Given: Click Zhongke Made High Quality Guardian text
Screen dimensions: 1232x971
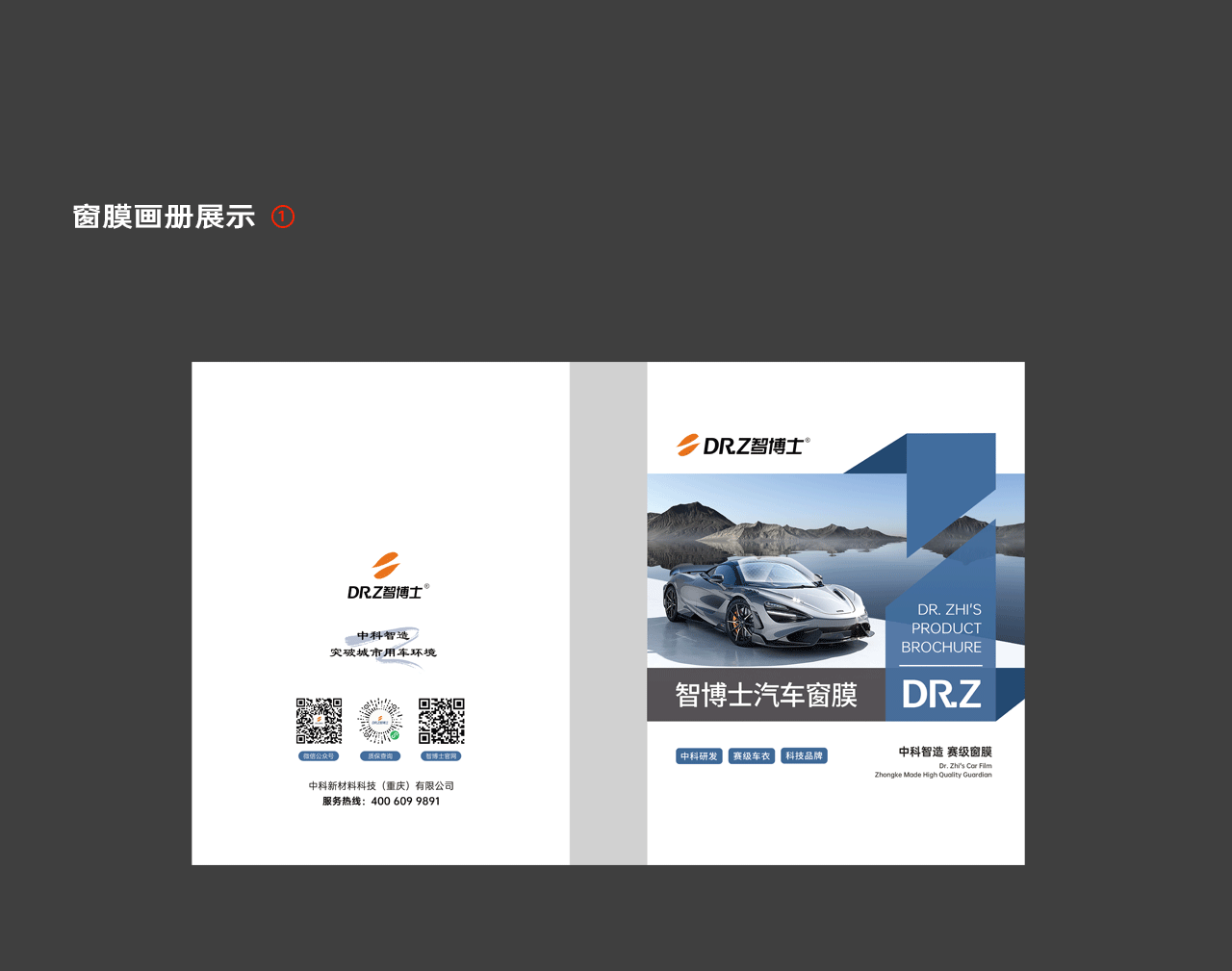Looking at the screenshot, I should [933, 775].
